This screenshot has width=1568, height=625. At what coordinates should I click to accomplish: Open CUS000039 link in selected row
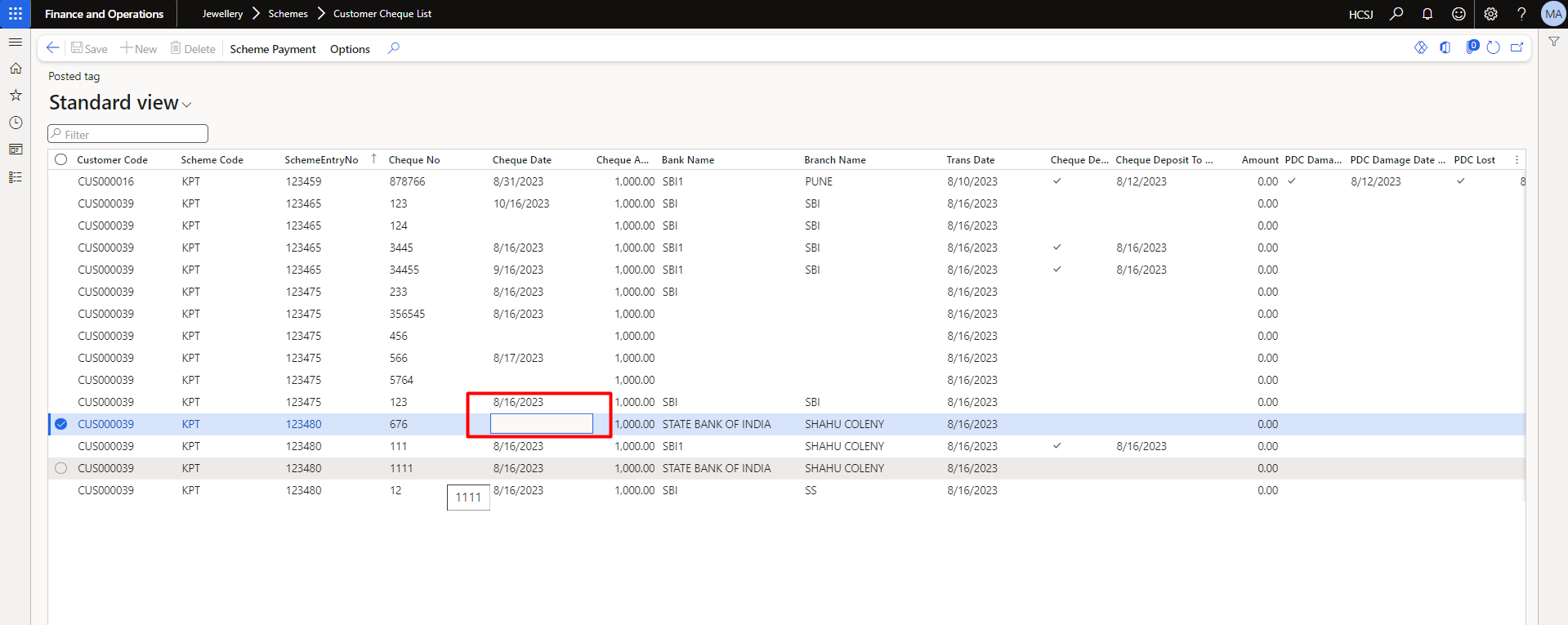106,424
